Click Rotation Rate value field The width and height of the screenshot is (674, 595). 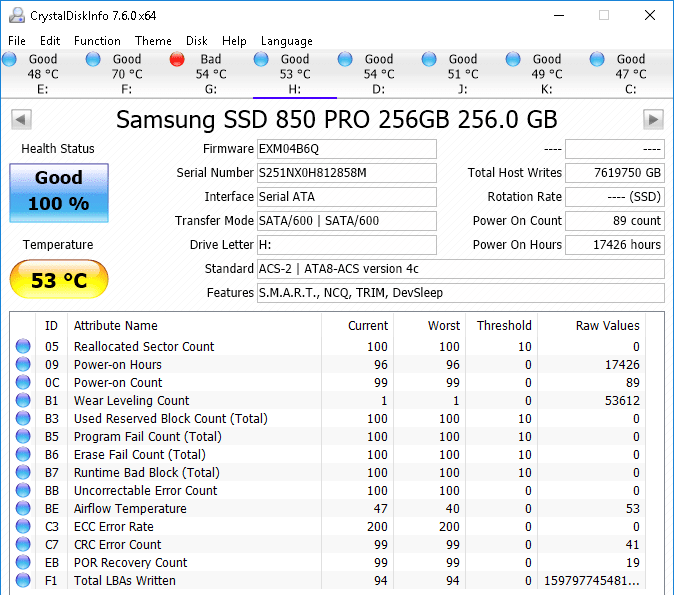coord(615,197)
